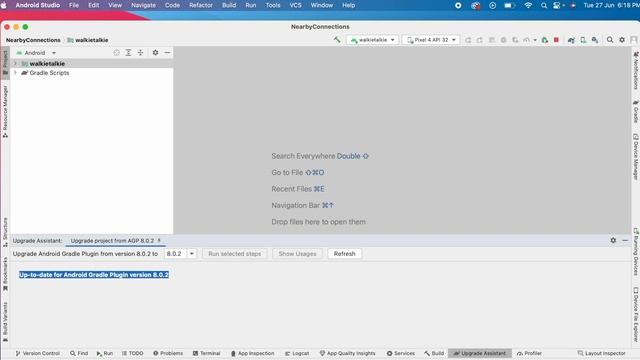Open the TODO tool window
This screenshot has height=360, width=640.
tap(133, 353)
